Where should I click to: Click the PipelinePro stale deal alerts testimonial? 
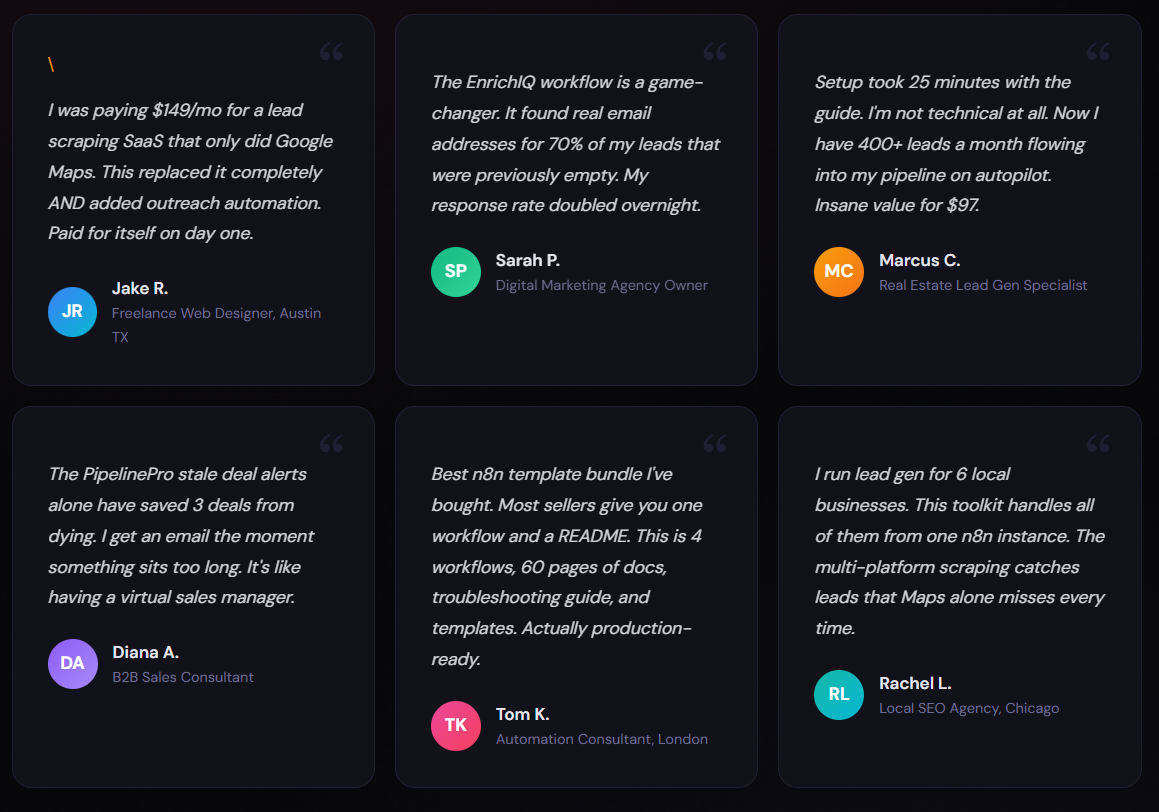pyautogui.click(x=181, y=535)
